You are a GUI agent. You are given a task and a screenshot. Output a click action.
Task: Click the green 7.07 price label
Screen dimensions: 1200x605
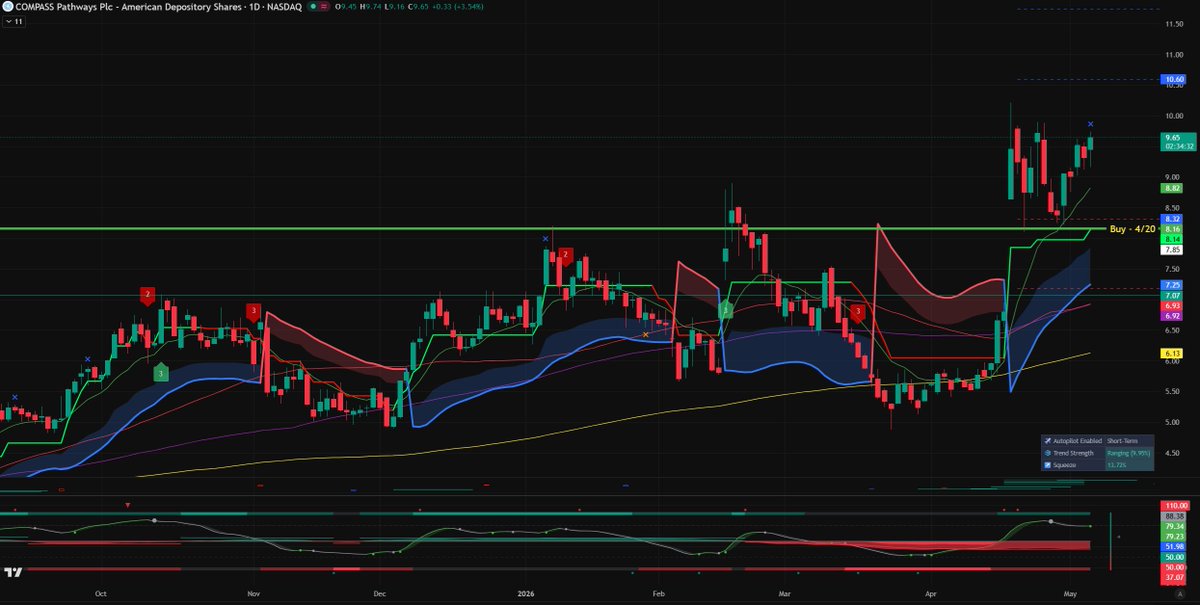pyautogui.click(x=1173, y=297)
